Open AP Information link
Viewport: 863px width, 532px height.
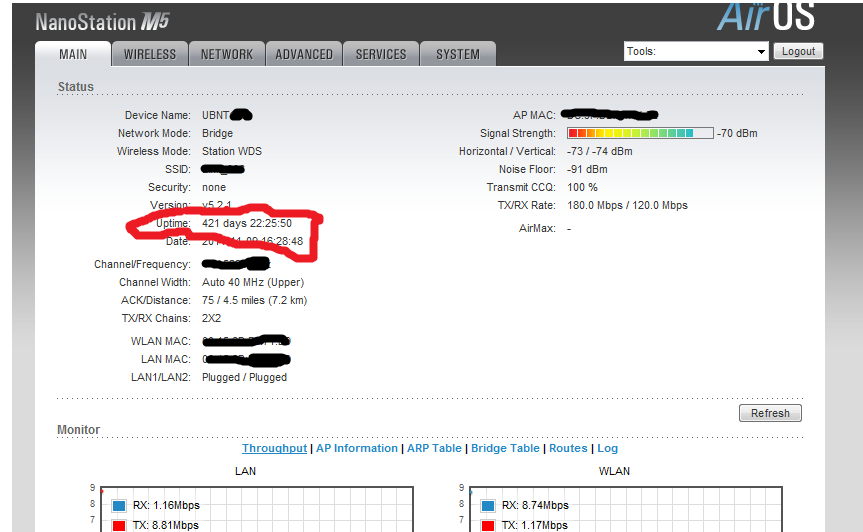pyautogui.click(x=357, y=448)
